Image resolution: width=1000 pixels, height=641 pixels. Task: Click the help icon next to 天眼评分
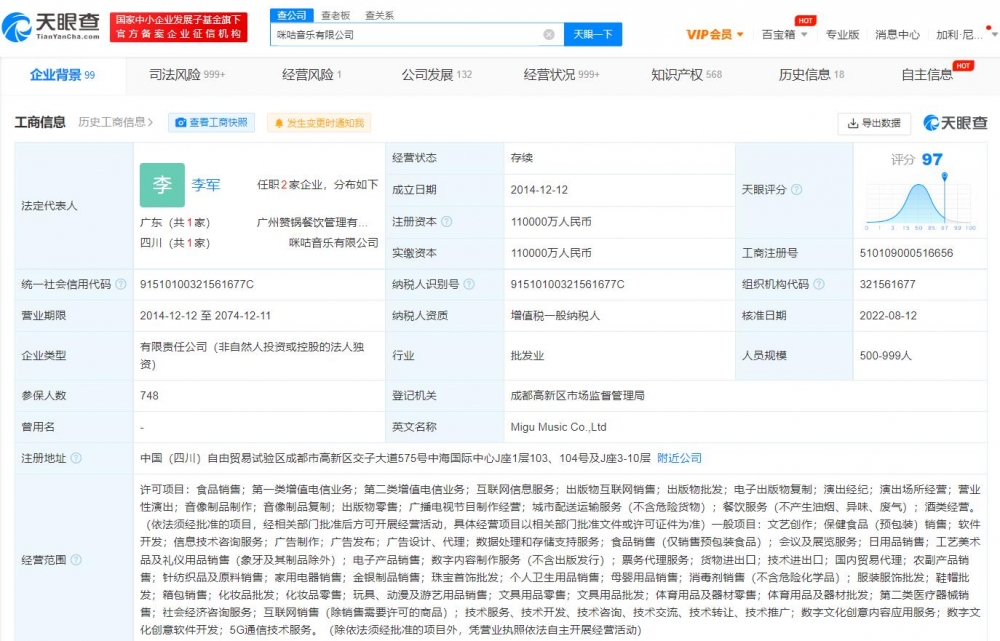(796, 189)
